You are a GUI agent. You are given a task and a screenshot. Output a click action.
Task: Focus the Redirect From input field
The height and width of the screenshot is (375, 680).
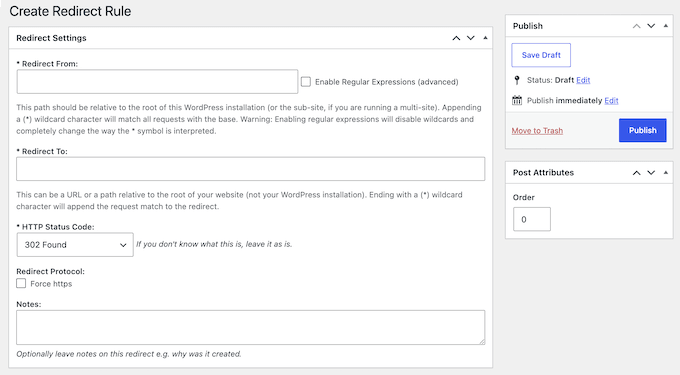(x=157, y=82)
